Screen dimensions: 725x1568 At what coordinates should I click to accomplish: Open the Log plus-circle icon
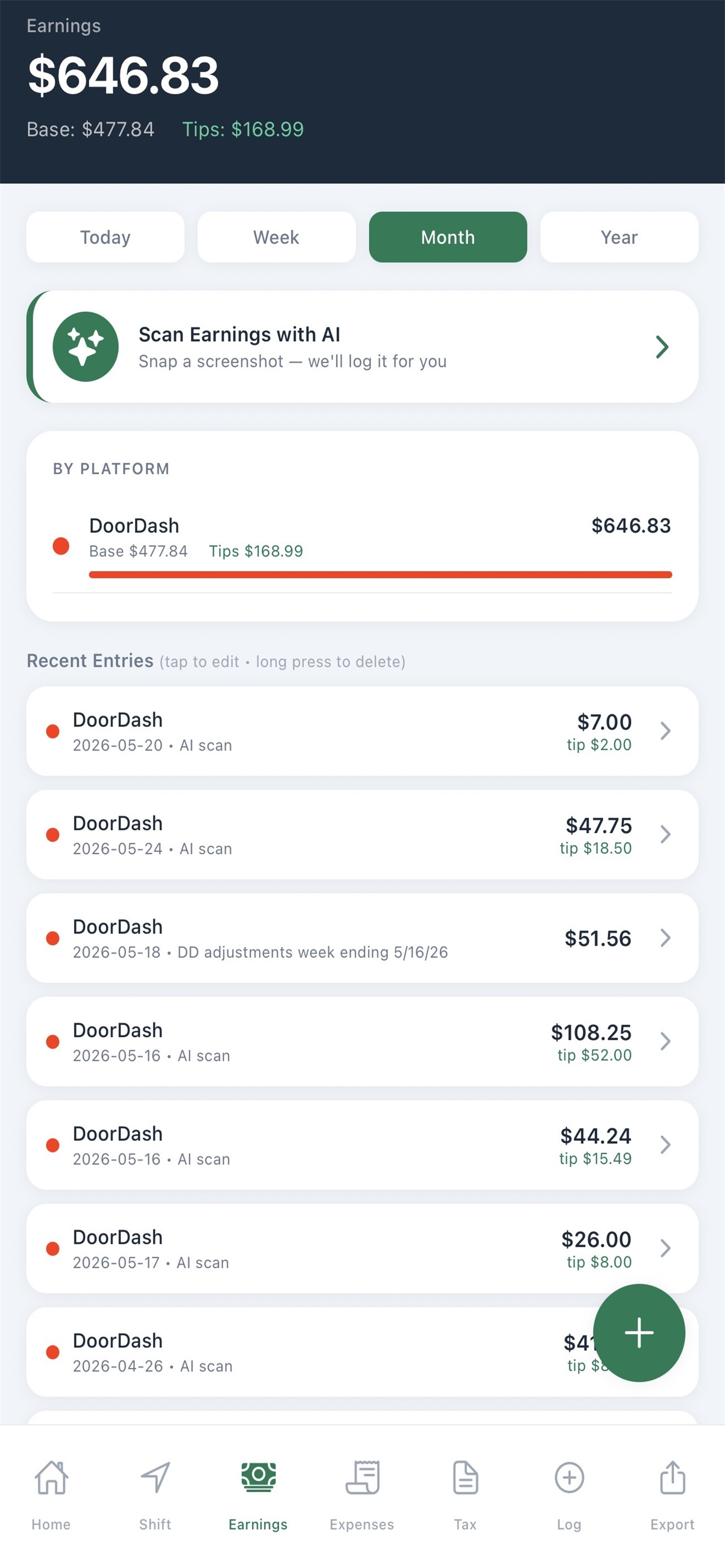[569, 1477]
